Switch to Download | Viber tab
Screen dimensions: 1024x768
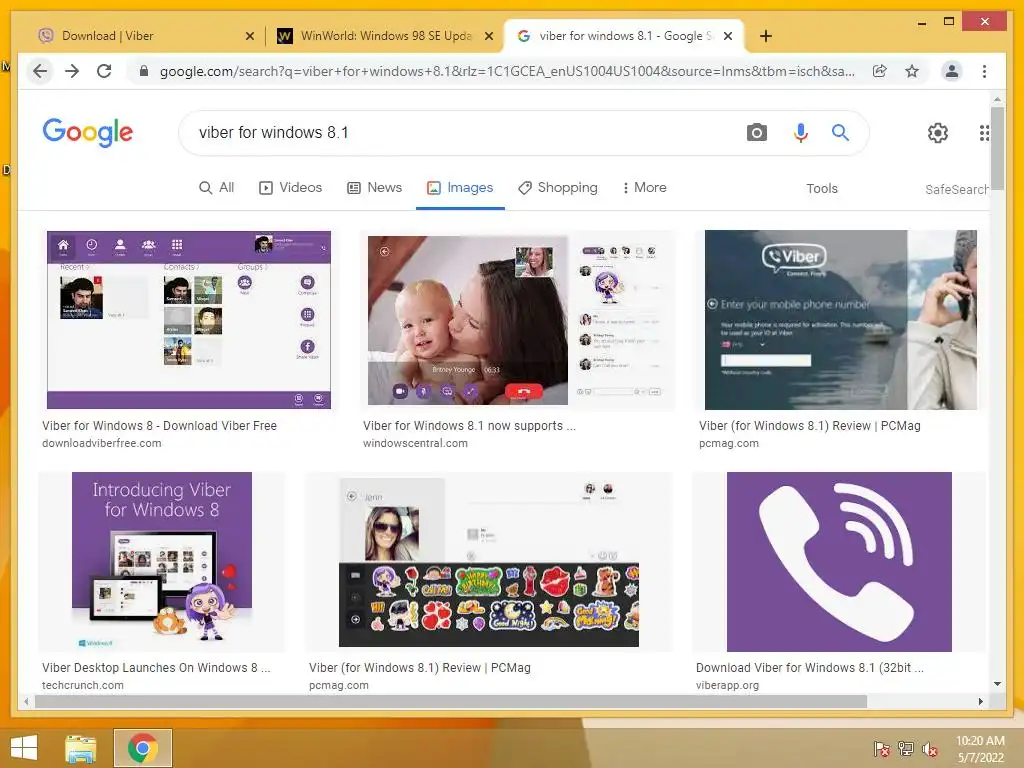[x=144, y=36]
